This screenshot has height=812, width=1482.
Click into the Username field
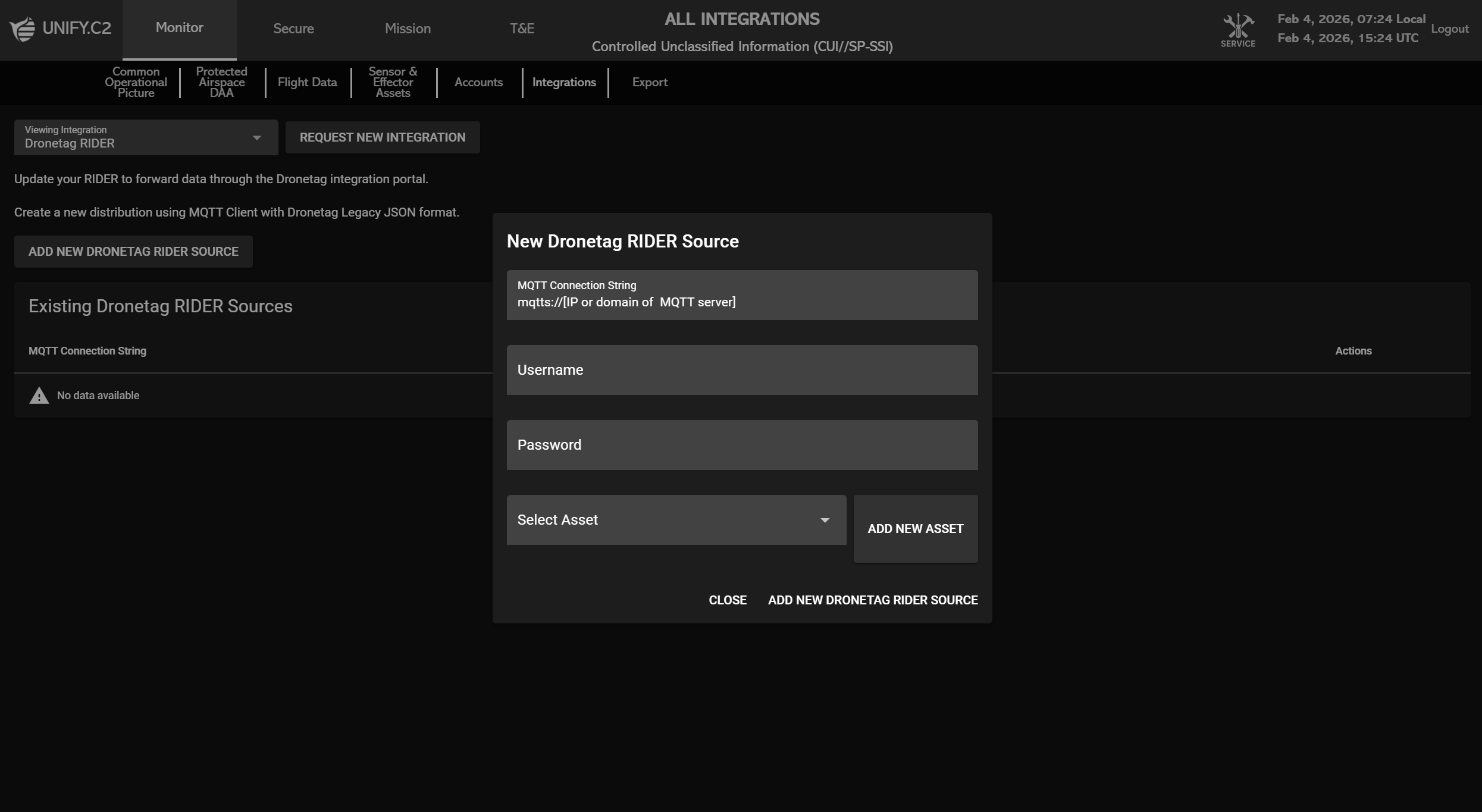(x=742, y=370)
